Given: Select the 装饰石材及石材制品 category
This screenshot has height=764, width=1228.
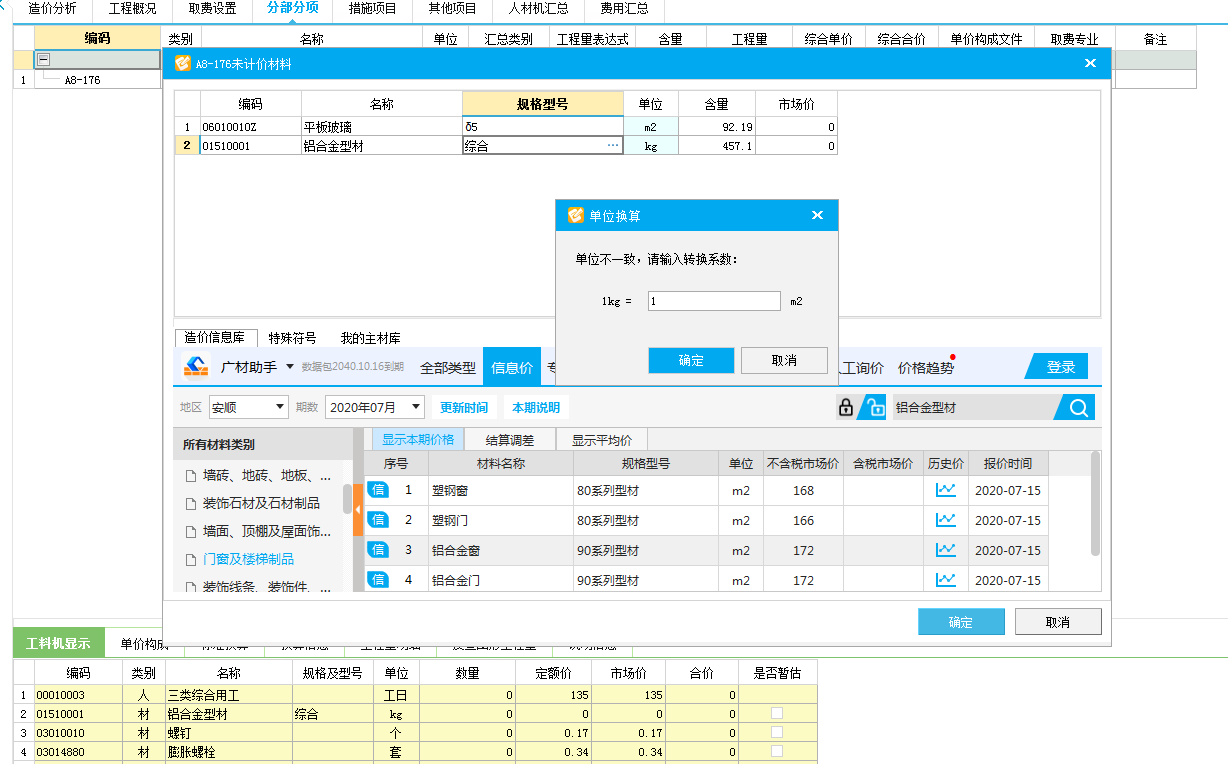Looking at the screenshot, I should point(261,503).
